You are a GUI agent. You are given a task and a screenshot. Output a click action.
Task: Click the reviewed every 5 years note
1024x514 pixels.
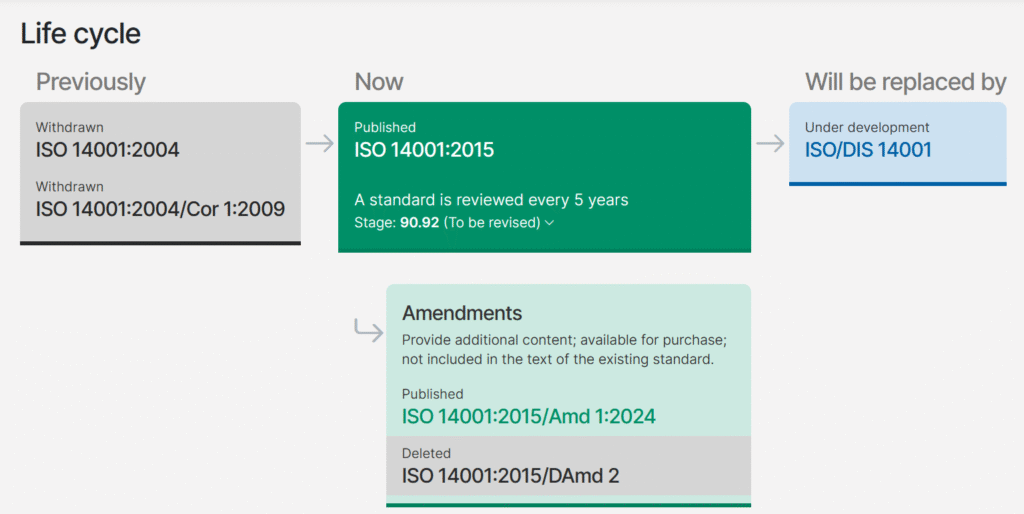click(491, 199)
